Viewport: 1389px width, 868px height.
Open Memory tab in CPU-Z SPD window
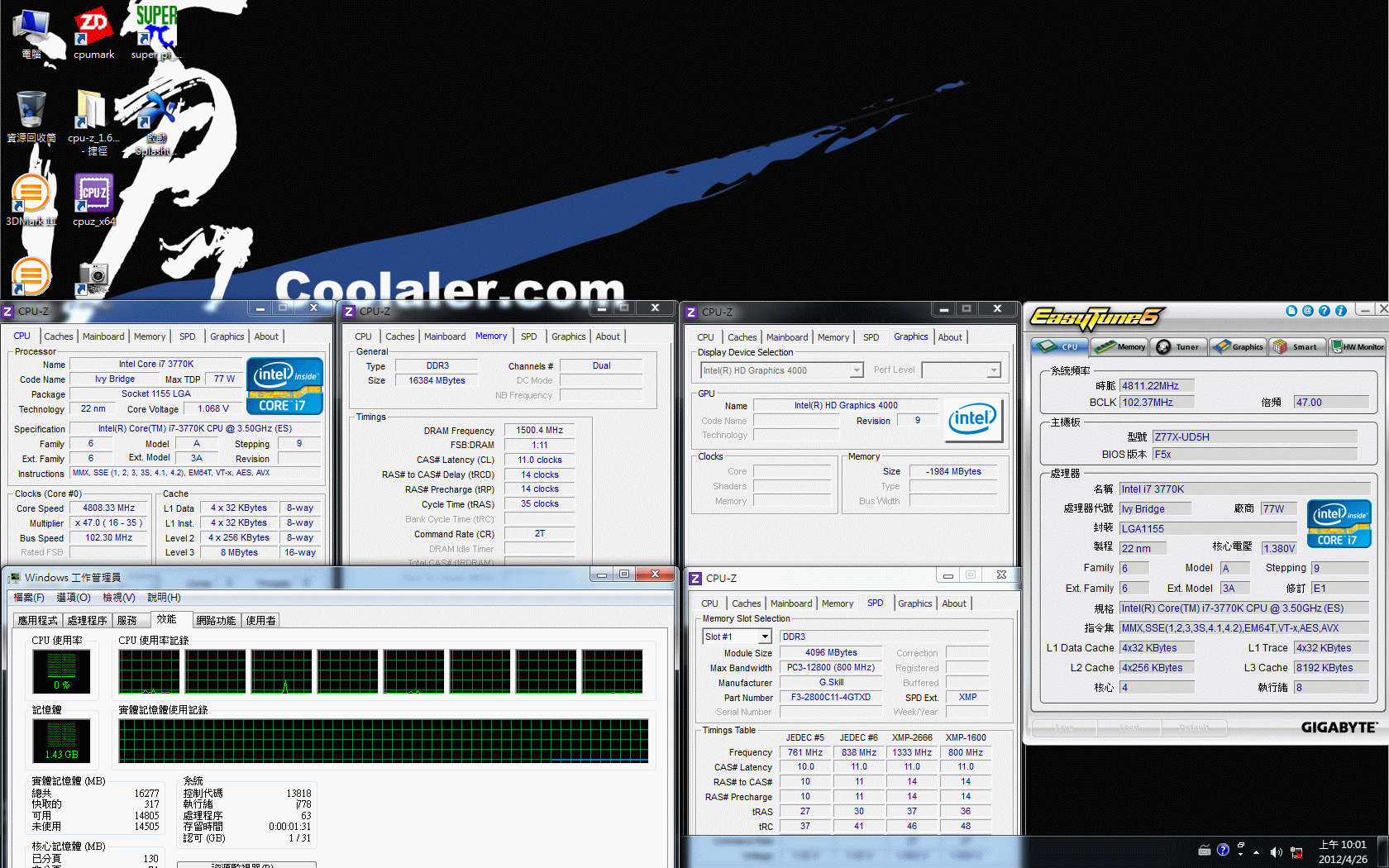838,603
